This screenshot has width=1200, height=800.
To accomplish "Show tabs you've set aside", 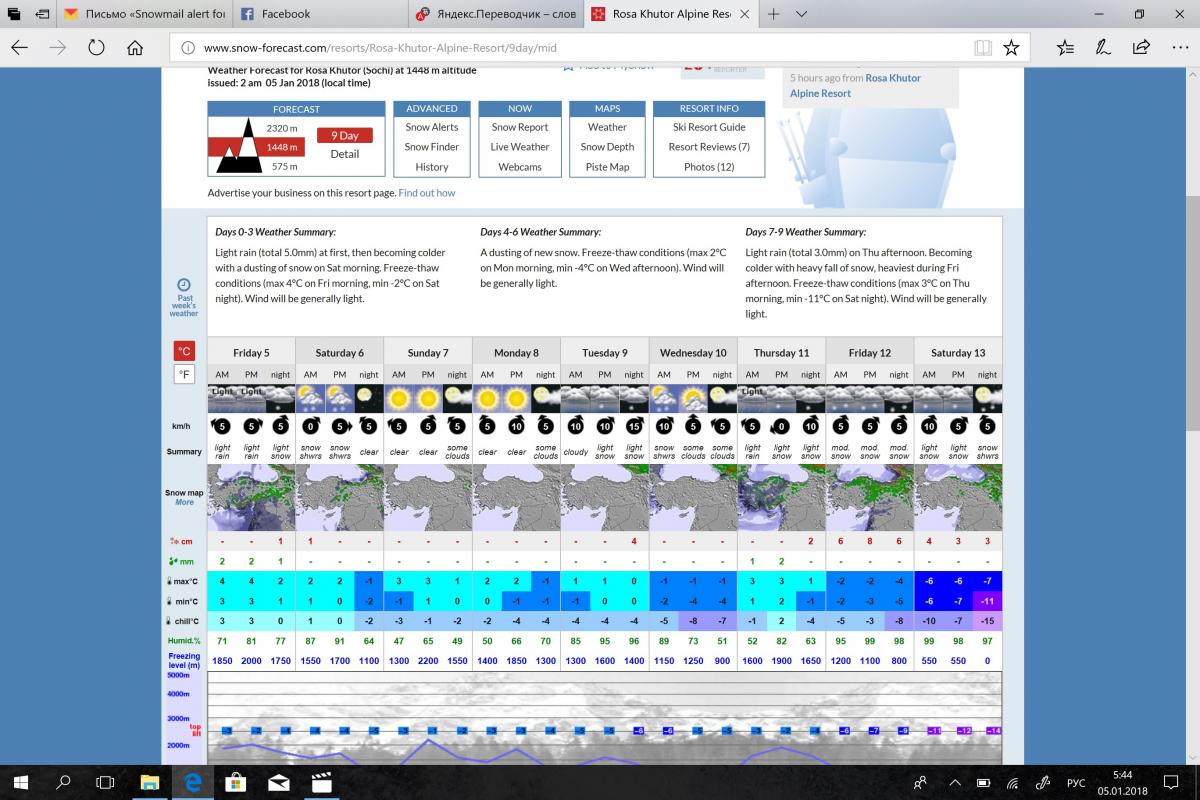I will point(14,14).
